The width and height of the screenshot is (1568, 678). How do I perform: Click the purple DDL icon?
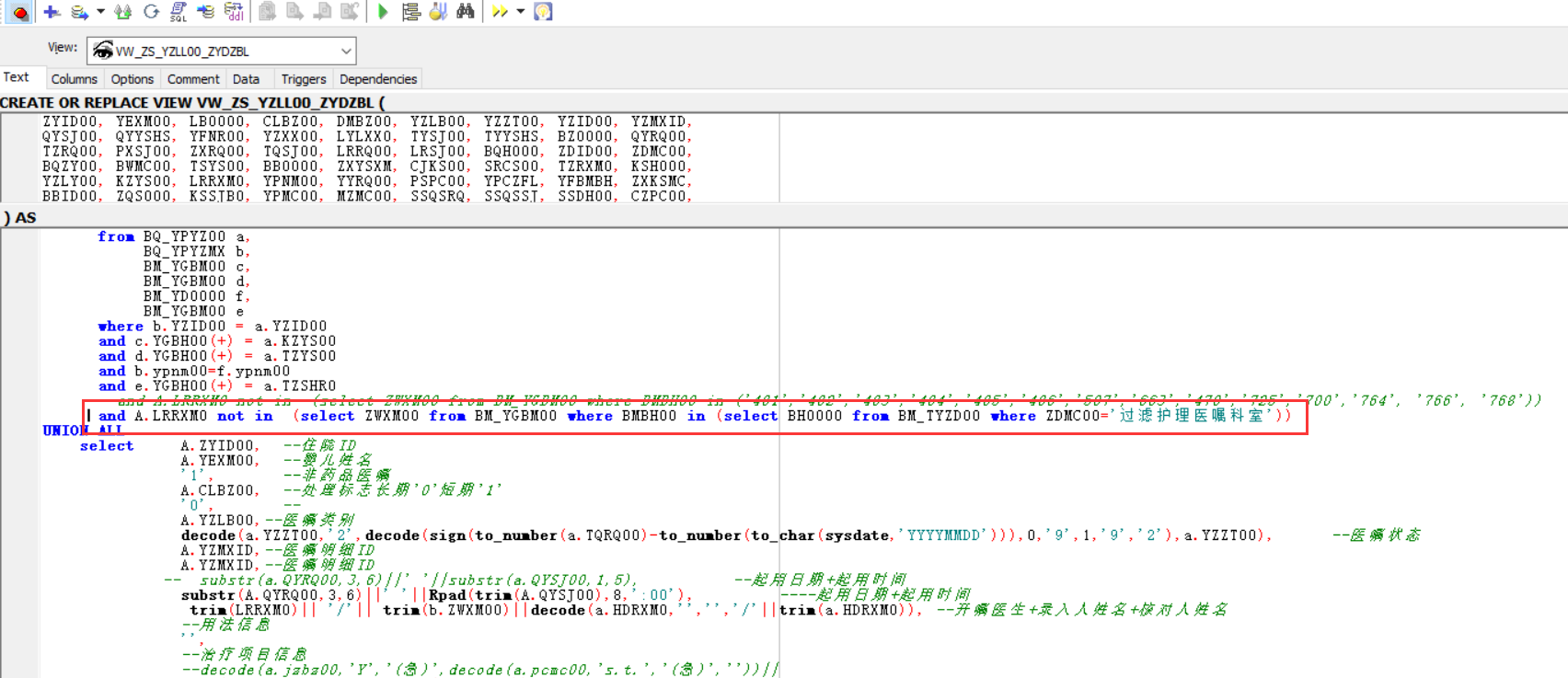235,12
